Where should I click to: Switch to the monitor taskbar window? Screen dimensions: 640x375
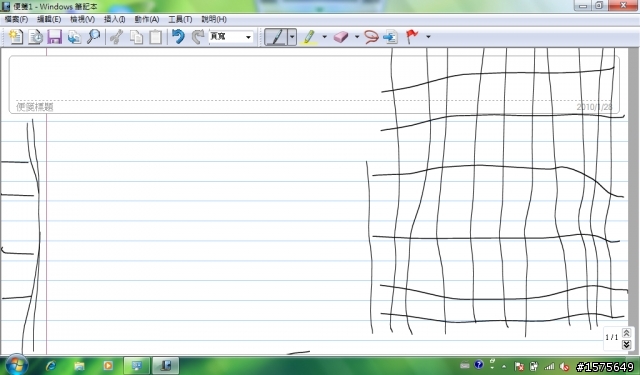pyautogui.click(x=137, y=365)
